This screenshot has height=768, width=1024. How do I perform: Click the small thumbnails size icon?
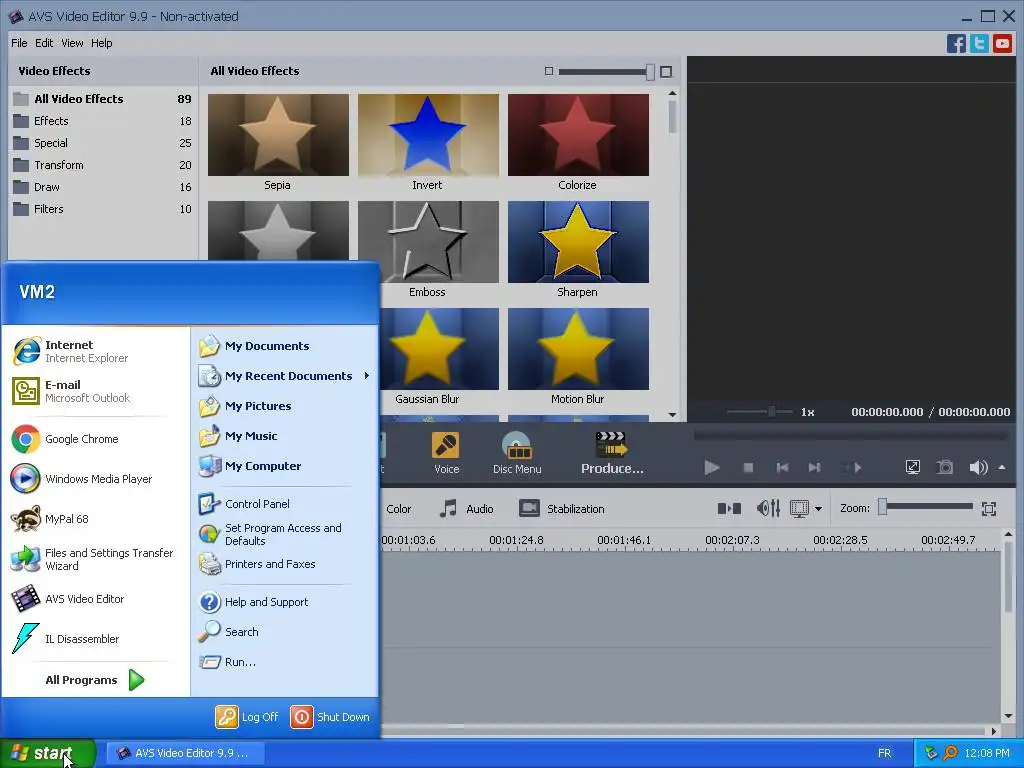(549, 71)
